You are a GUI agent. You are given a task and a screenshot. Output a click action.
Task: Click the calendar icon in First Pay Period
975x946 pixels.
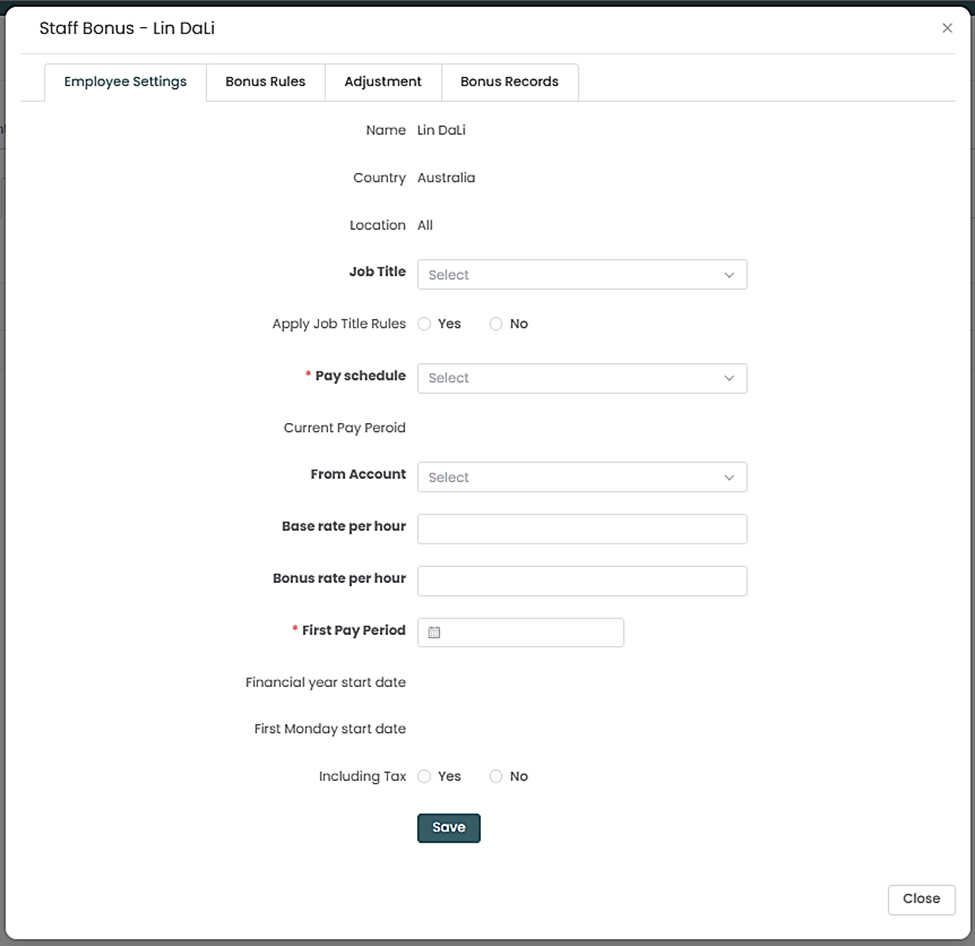tap(434, 632)
